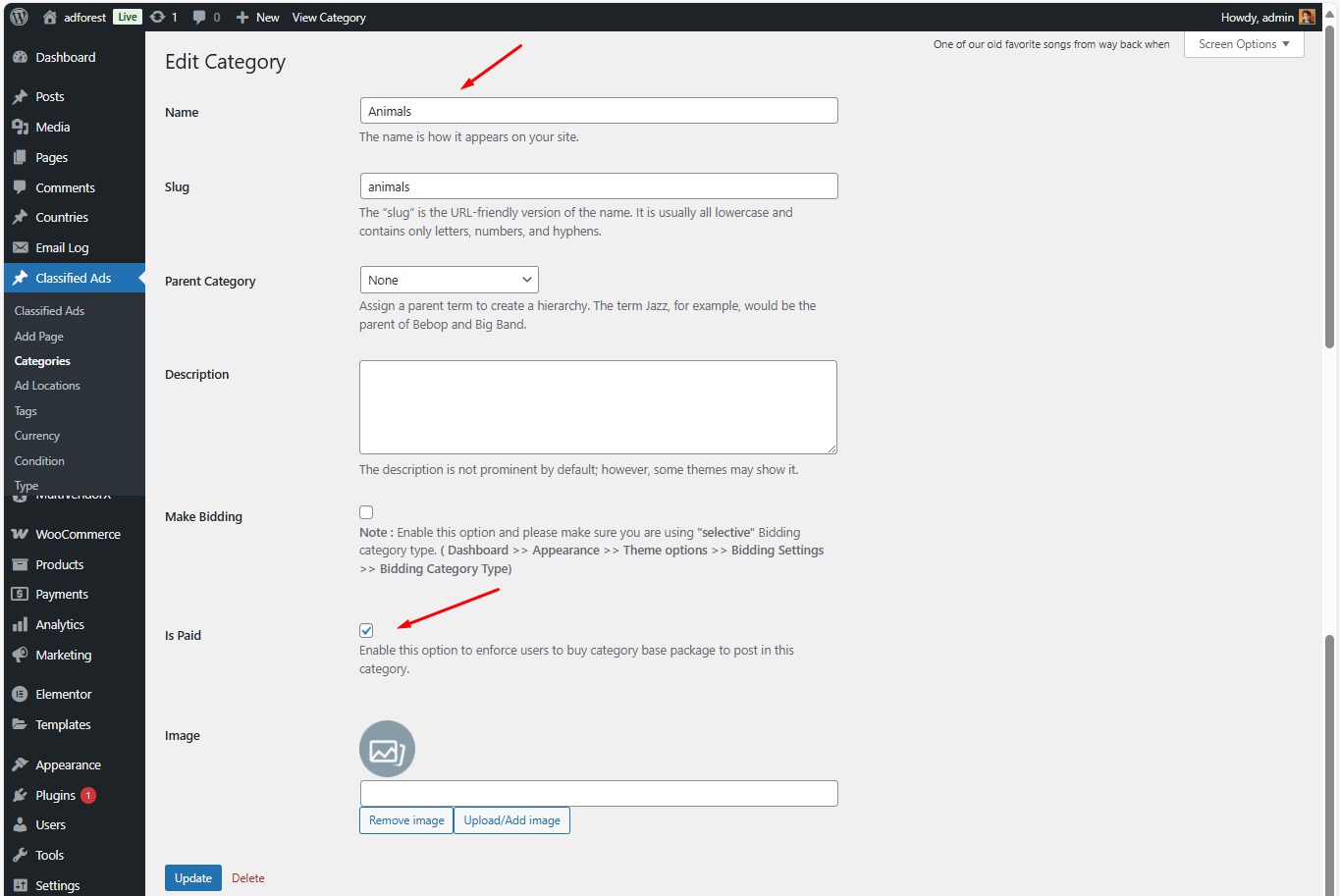
Task: Click inside the Description text area
Action: [x=598, y=406]
